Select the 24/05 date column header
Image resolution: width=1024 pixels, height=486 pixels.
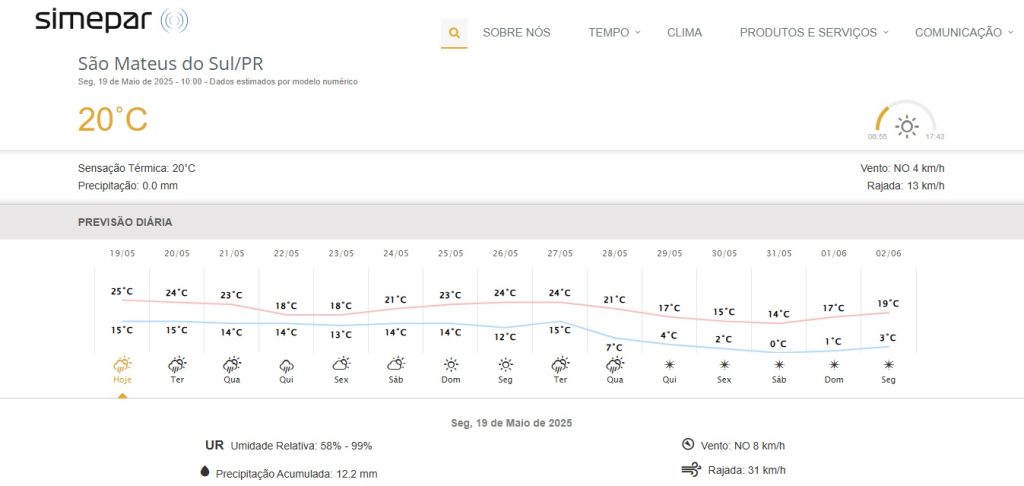(x=396, y=253)
